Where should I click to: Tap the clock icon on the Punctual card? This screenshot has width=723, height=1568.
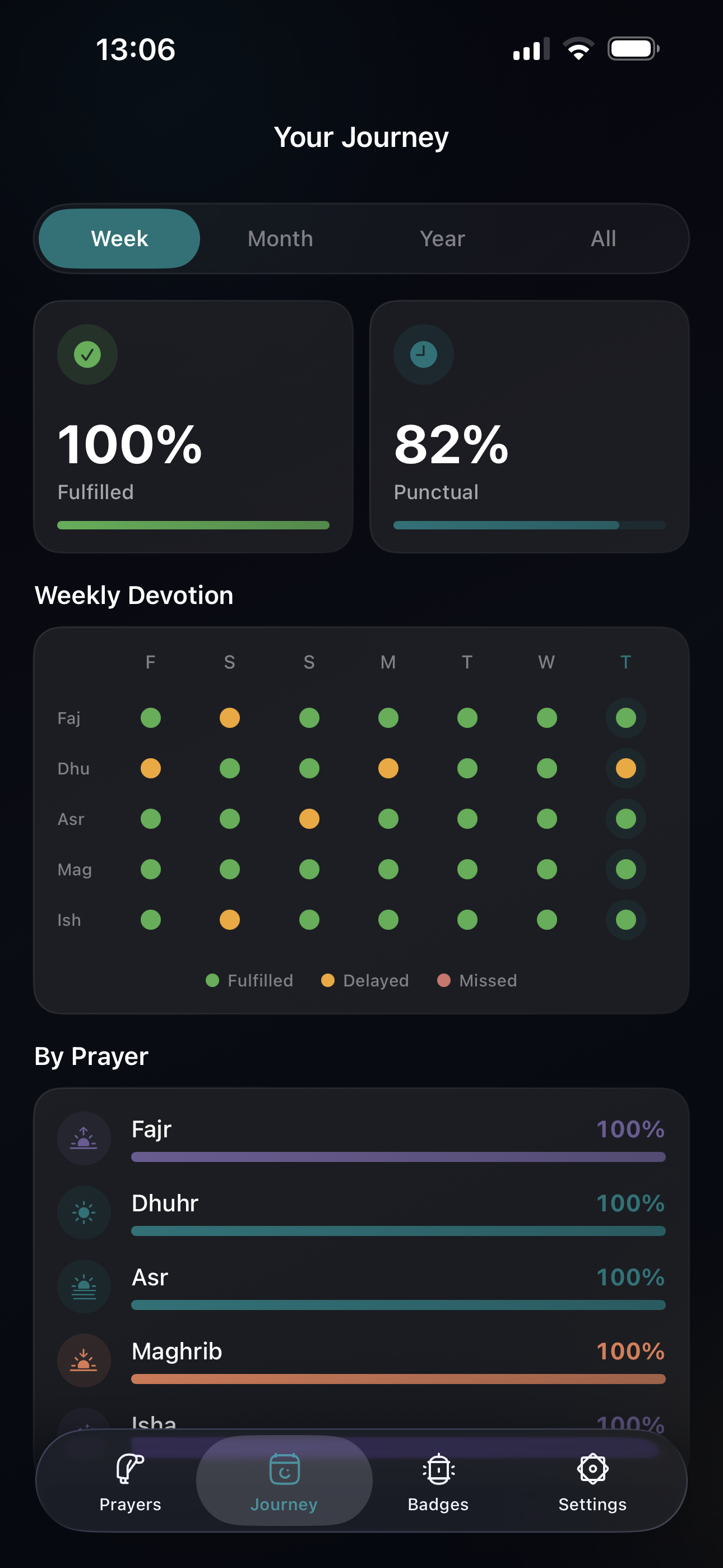point(424,355)
